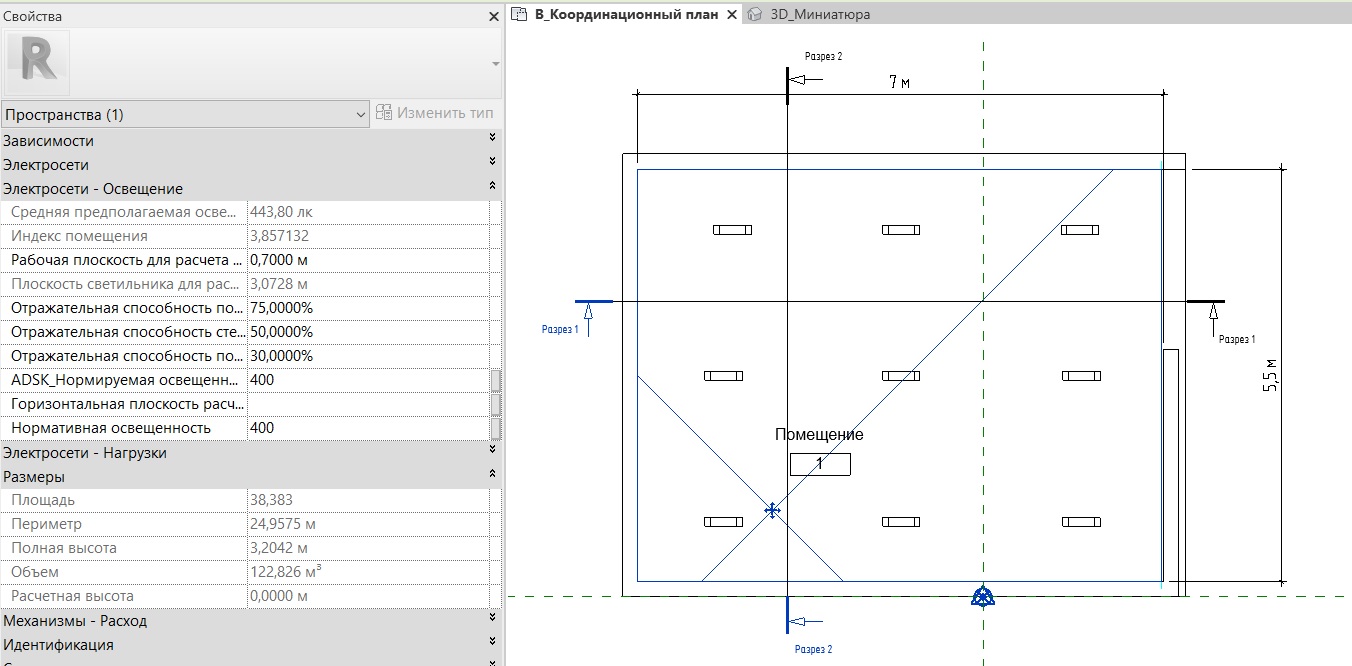Select the Площадь row label

tap(43, 500)
